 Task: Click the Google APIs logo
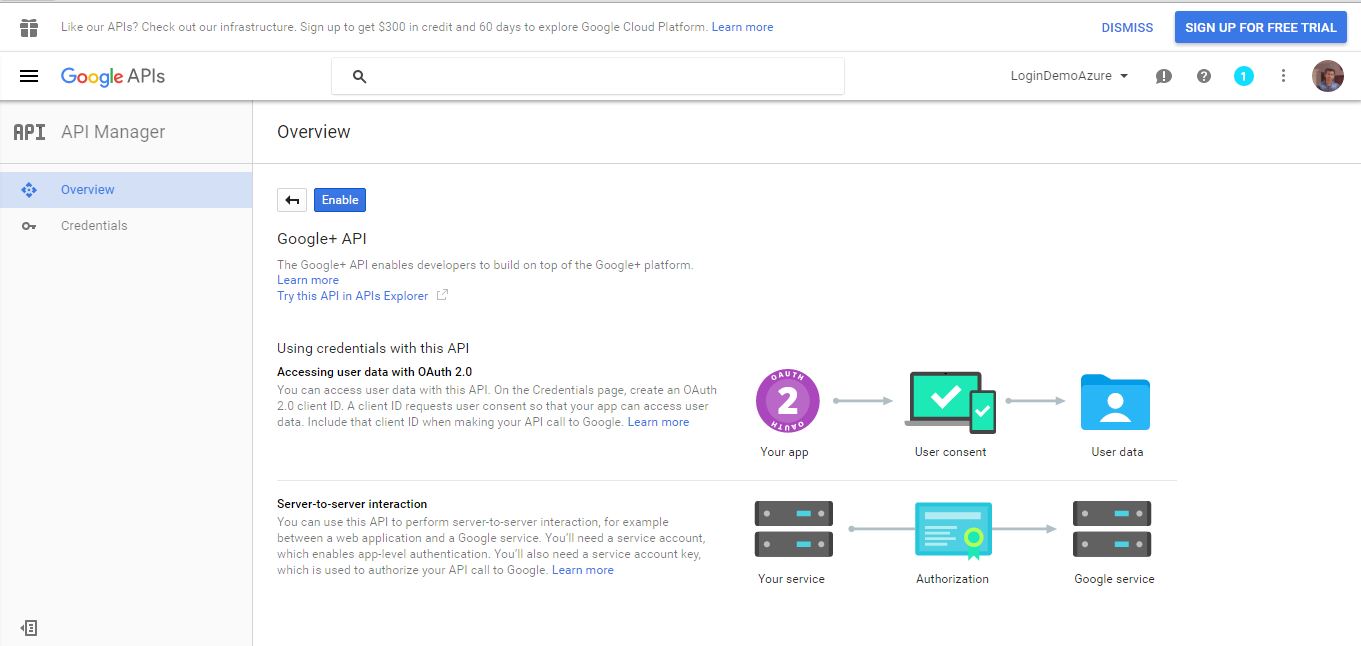[113, 76]
